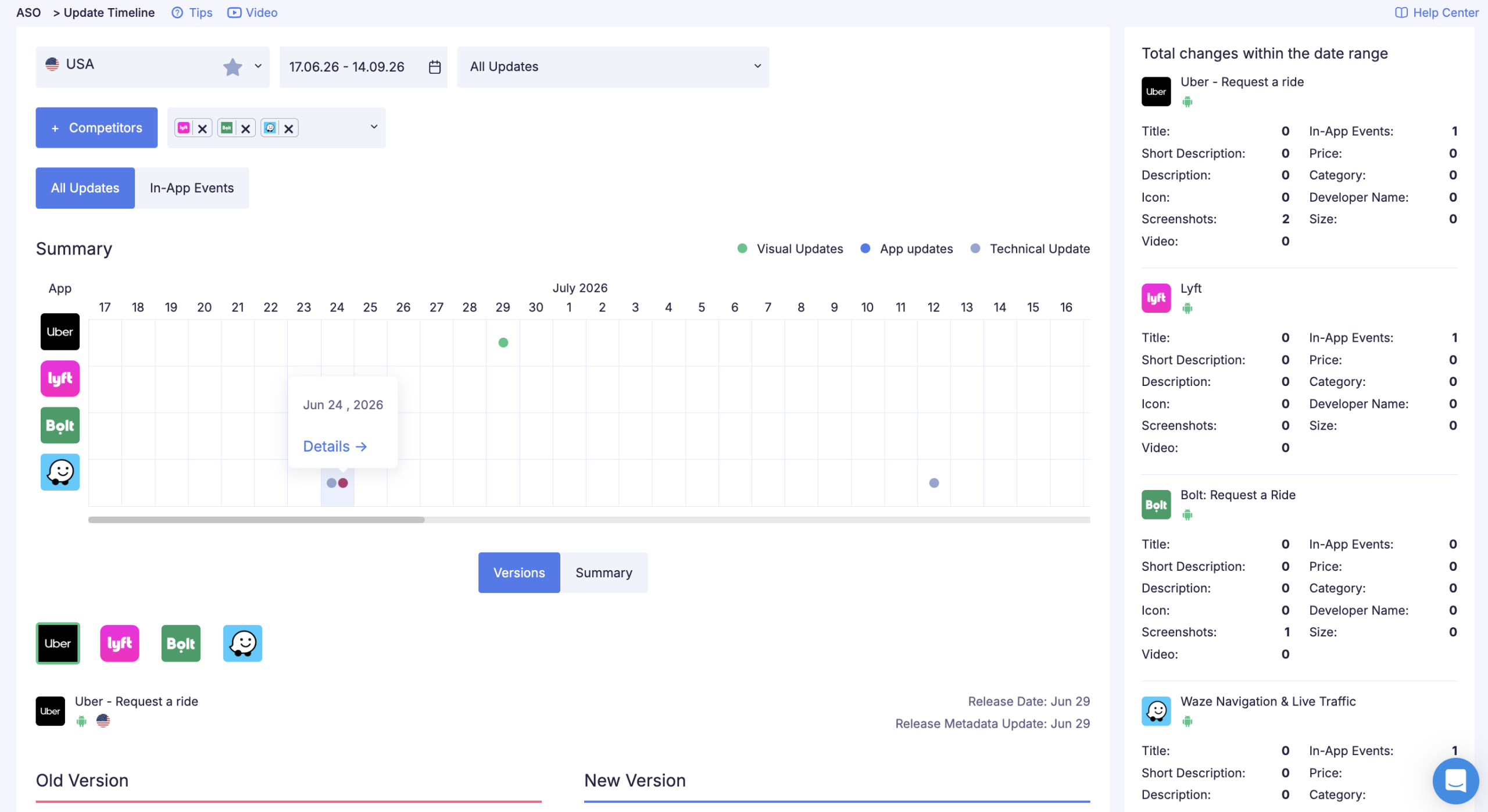This screenshot has width=1488, height=812.
Task: Open the date range 17.06.26 - 14.09.26 field
Action: coord(363,67)
